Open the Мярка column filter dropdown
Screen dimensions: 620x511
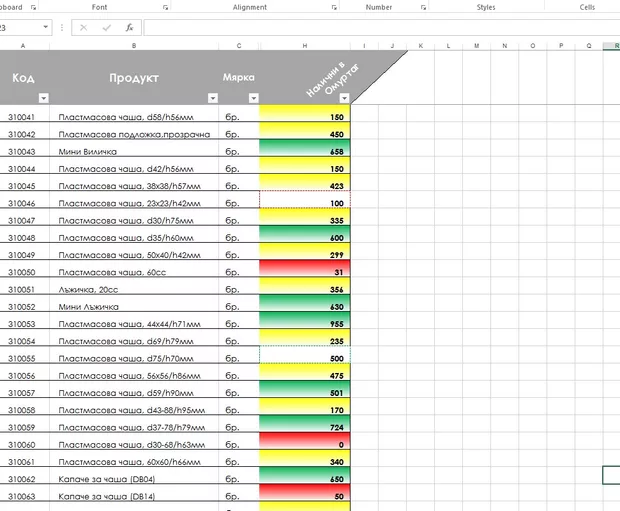252,98
